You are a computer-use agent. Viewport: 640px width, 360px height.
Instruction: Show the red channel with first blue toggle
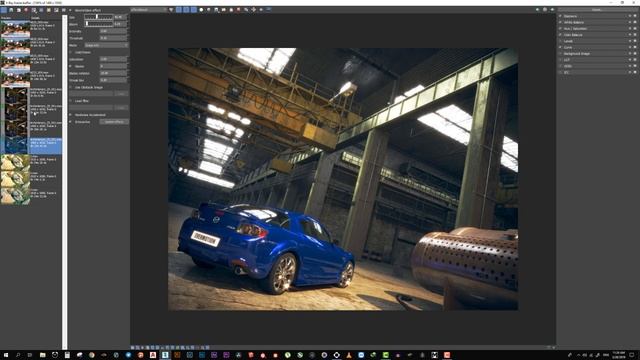[179, 9]
